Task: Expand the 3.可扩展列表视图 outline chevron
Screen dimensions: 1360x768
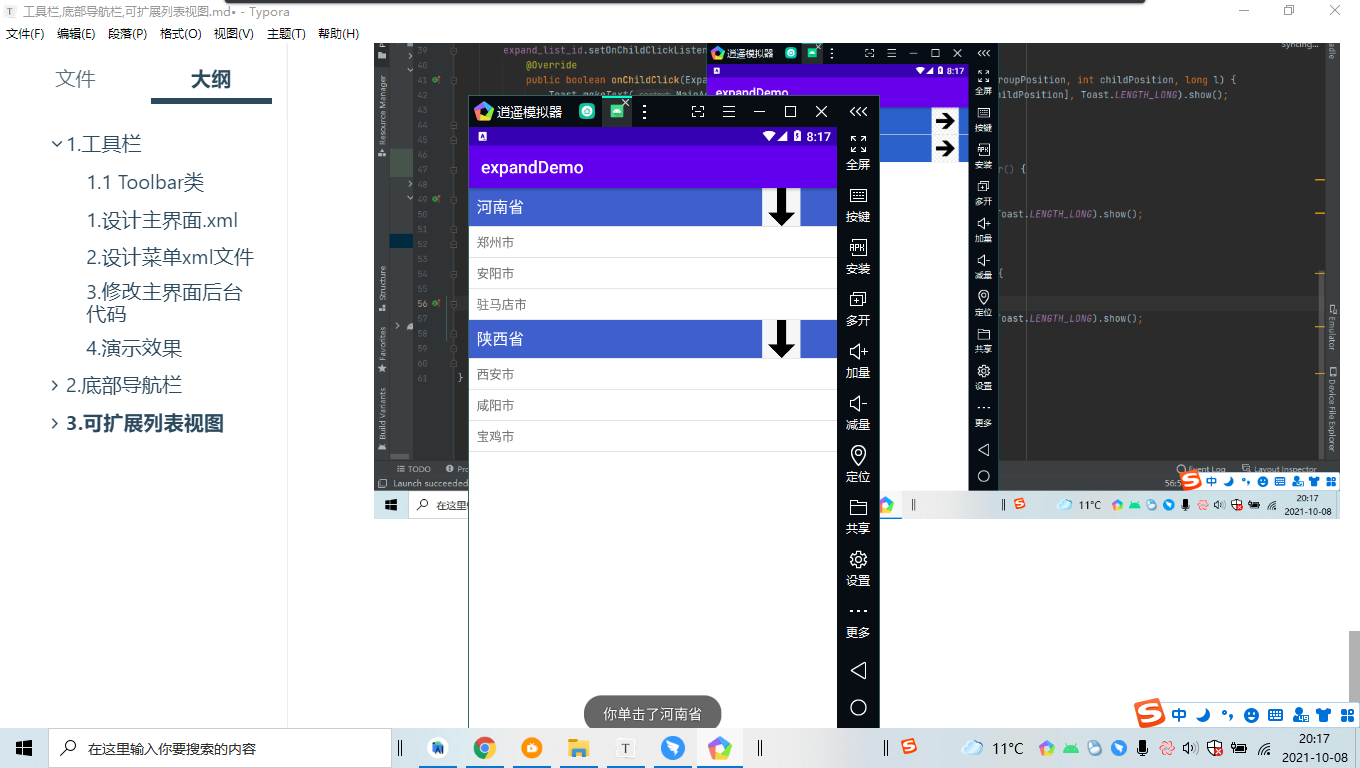Action: (x=55, y=424)
